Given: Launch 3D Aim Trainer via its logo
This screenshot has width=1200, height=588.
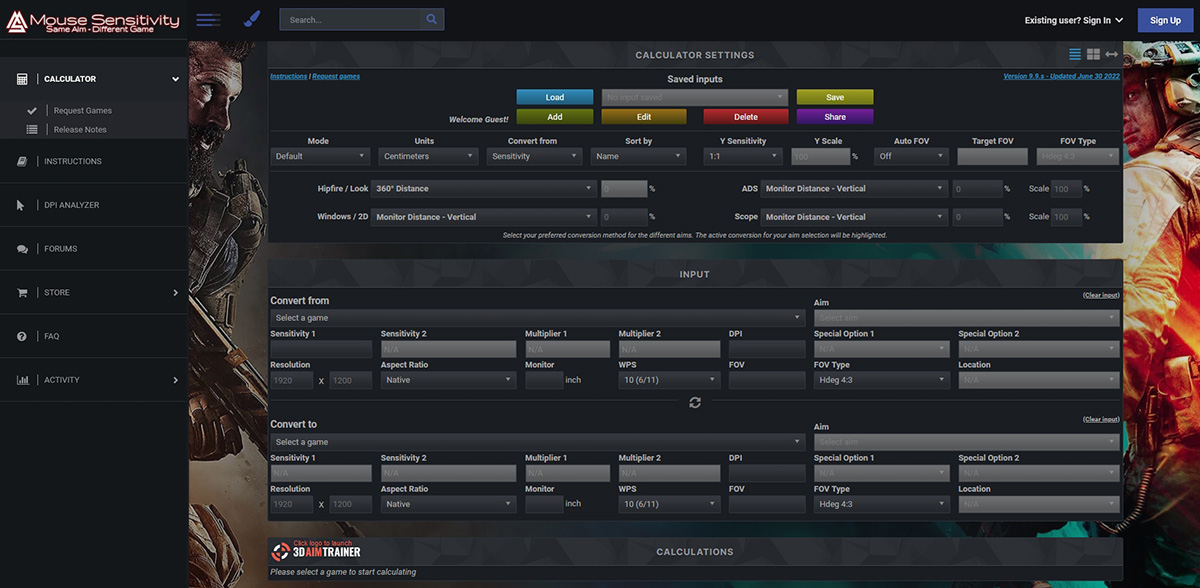Looking at the screenshot, I should pos(316,551).
